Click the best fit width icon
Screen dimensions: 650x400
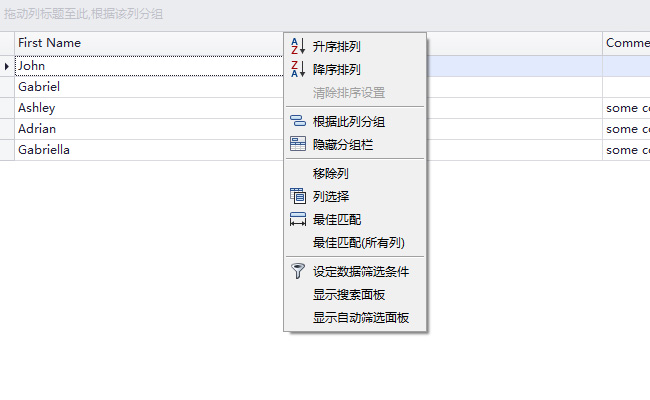[x=298, y=219]
